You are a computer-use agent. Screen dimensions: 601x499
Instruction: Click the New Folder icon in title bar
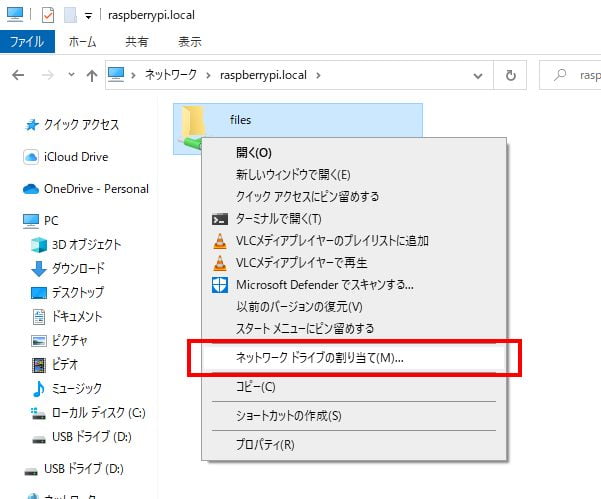[70, 16]
